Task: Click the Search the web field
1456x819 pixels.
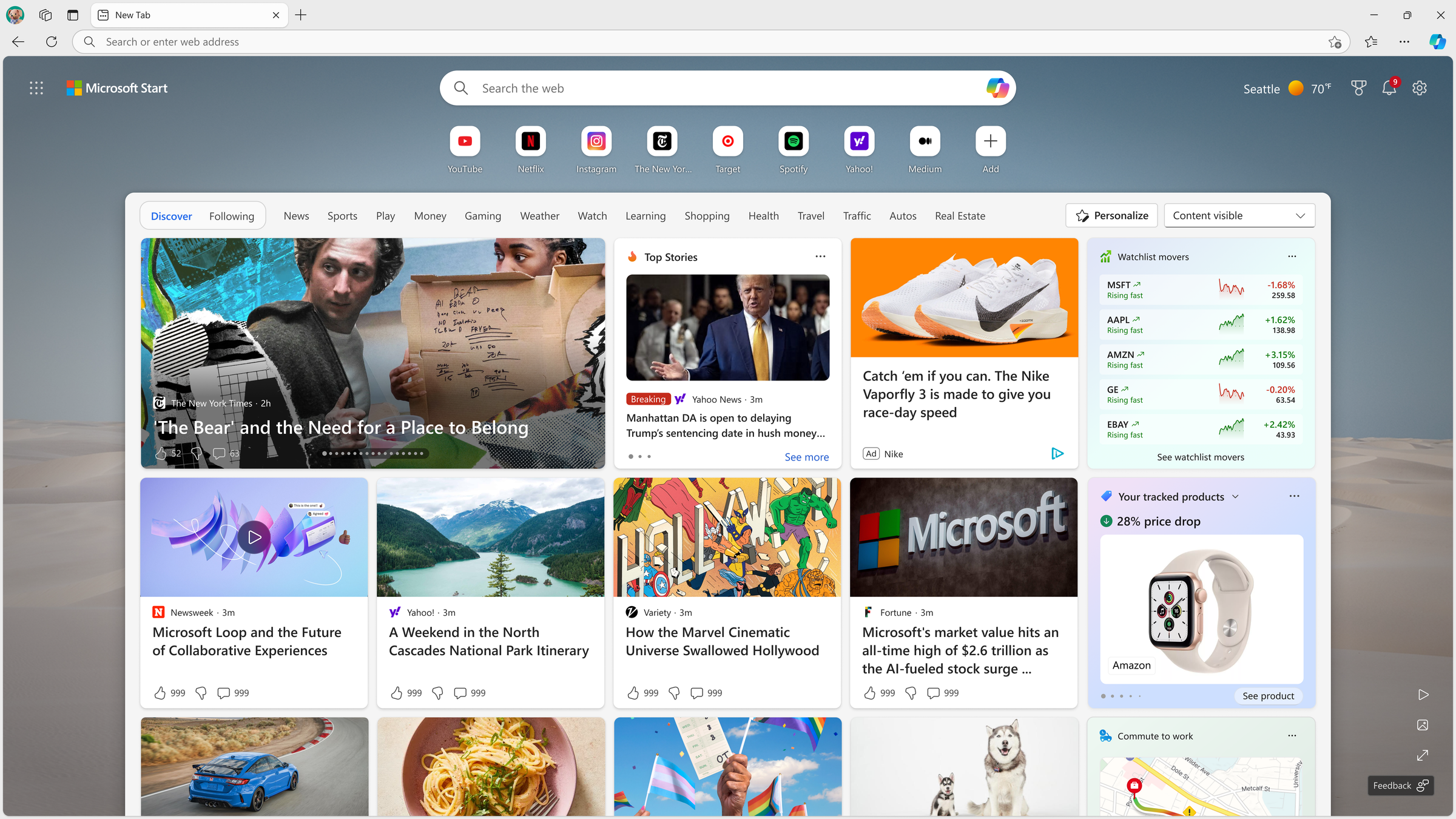Action: [727, 88]
